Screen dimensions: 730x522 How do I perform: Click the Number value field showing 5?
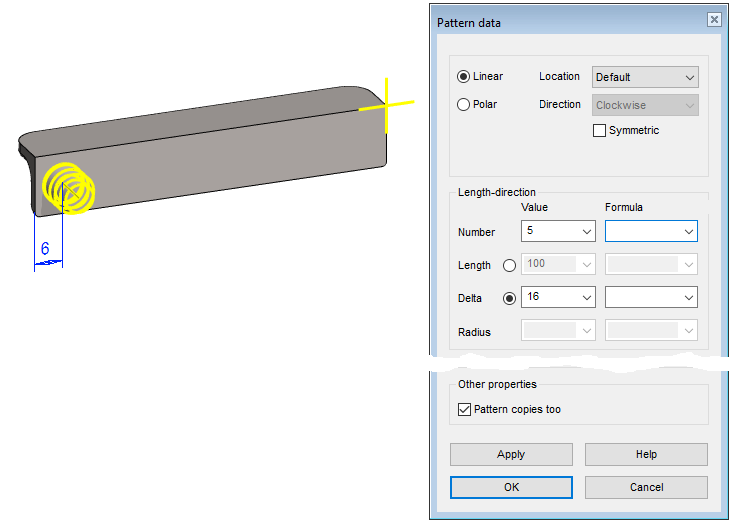click(548, 232)
